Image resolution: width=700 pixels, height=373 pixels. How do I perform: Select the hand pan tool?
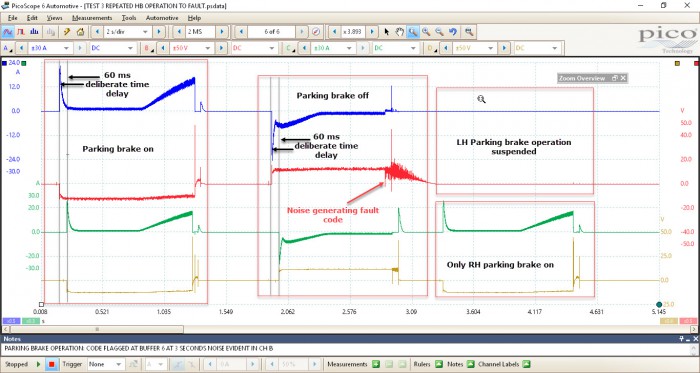pos(400,32)
